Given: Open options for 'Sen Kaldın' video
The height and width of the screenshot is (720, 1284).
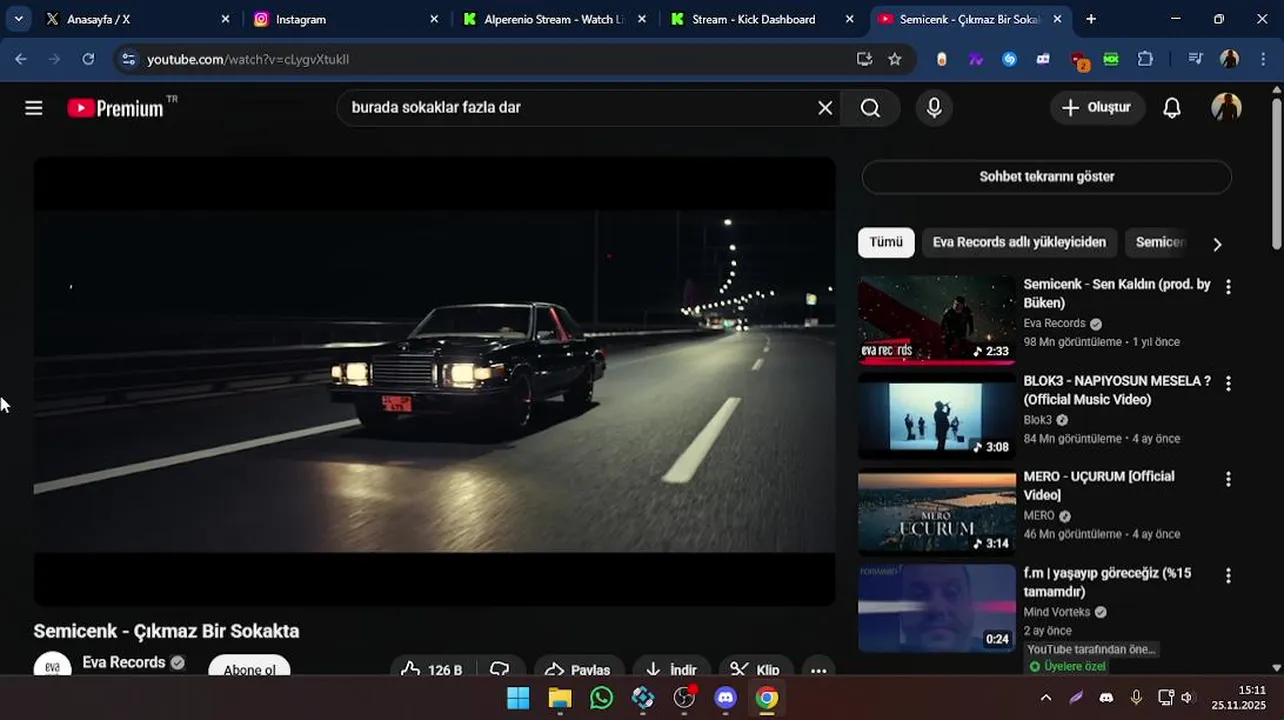Looking at the screenshot, I should [1228, 287].
